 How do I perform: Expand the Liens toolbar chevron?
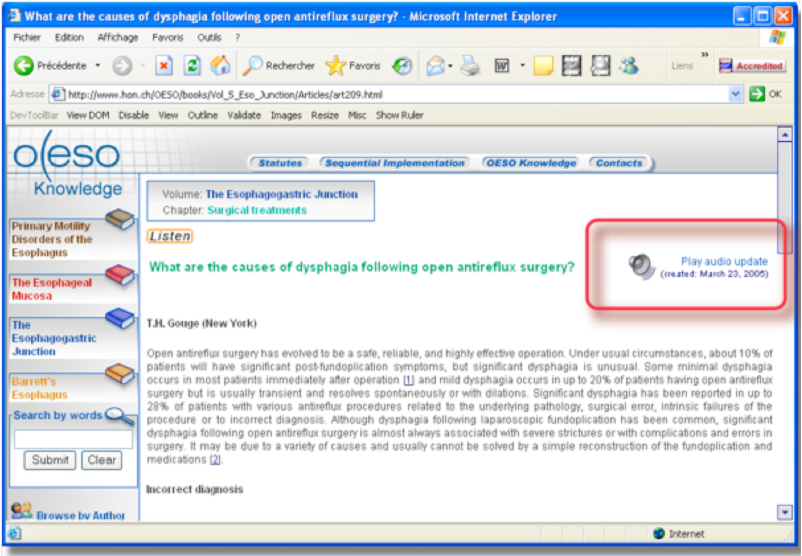click(x=705, y=55)
